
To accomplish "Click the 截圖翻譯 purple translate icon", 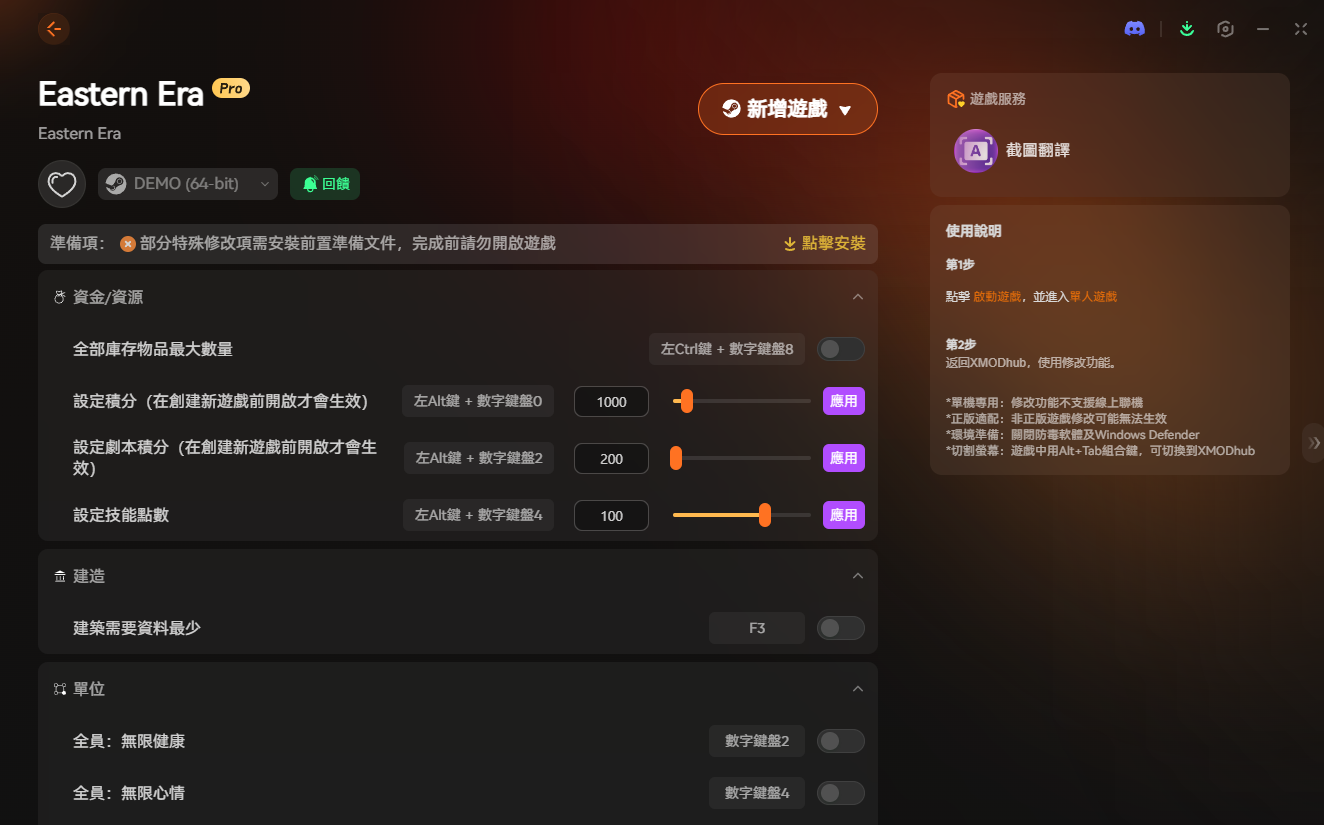I will click(975, 151).
